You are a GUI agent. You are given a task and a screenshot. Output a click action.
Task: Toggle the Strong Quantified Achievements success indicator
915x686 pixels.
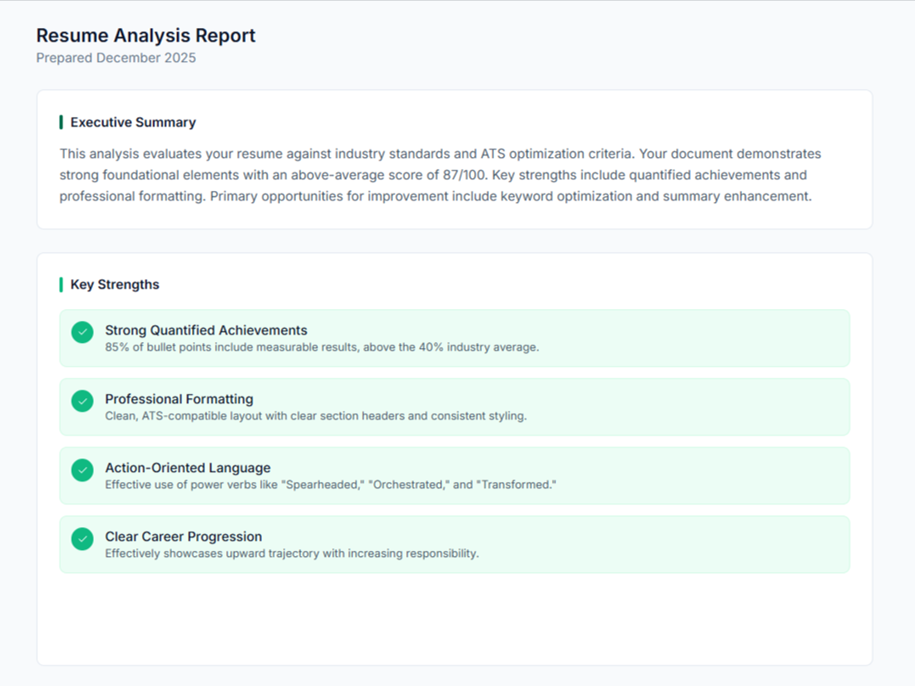pyautogui.click(x=82, y=332)
